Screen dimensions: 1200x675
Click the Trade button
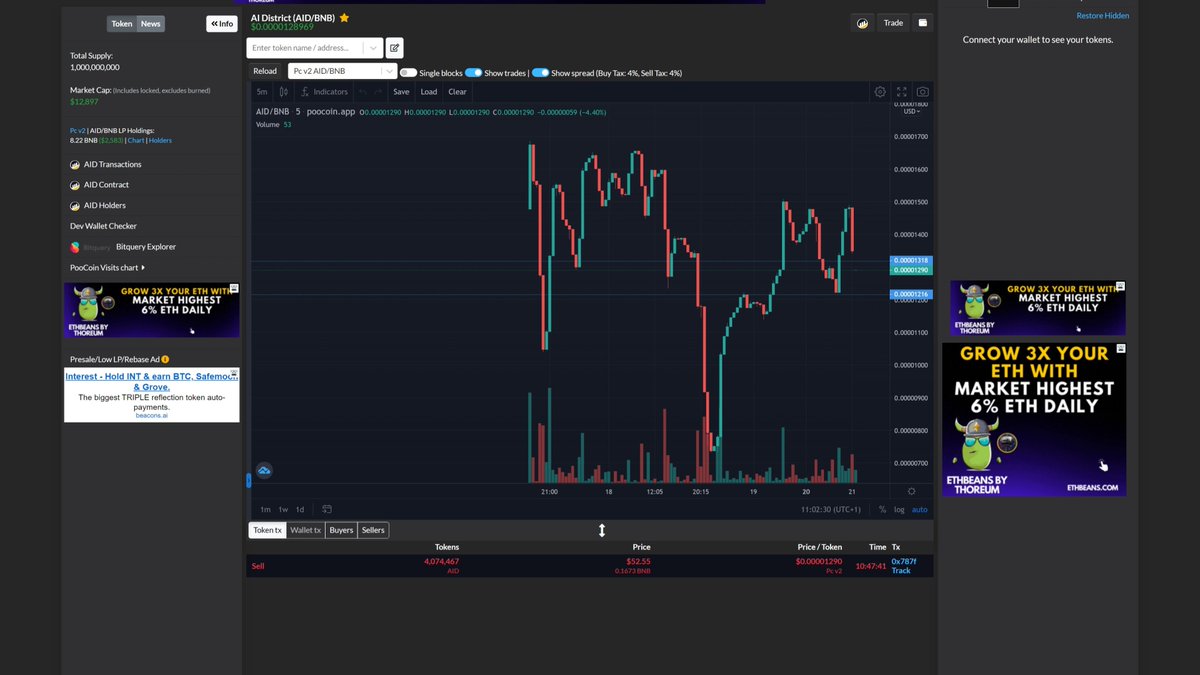[x=893, y=23]
